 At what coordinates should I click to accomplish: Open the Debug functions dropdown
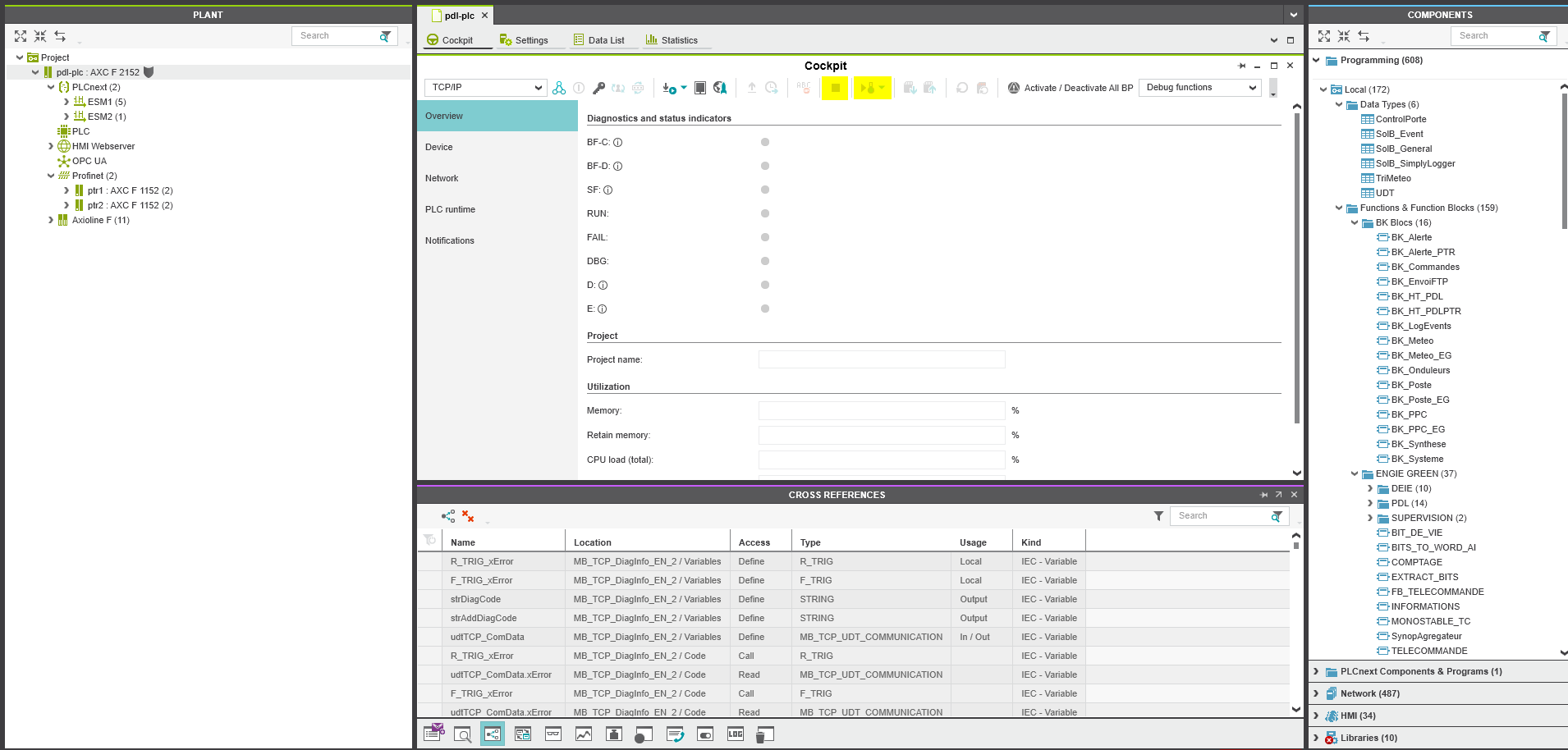[x=1199, y=88]
